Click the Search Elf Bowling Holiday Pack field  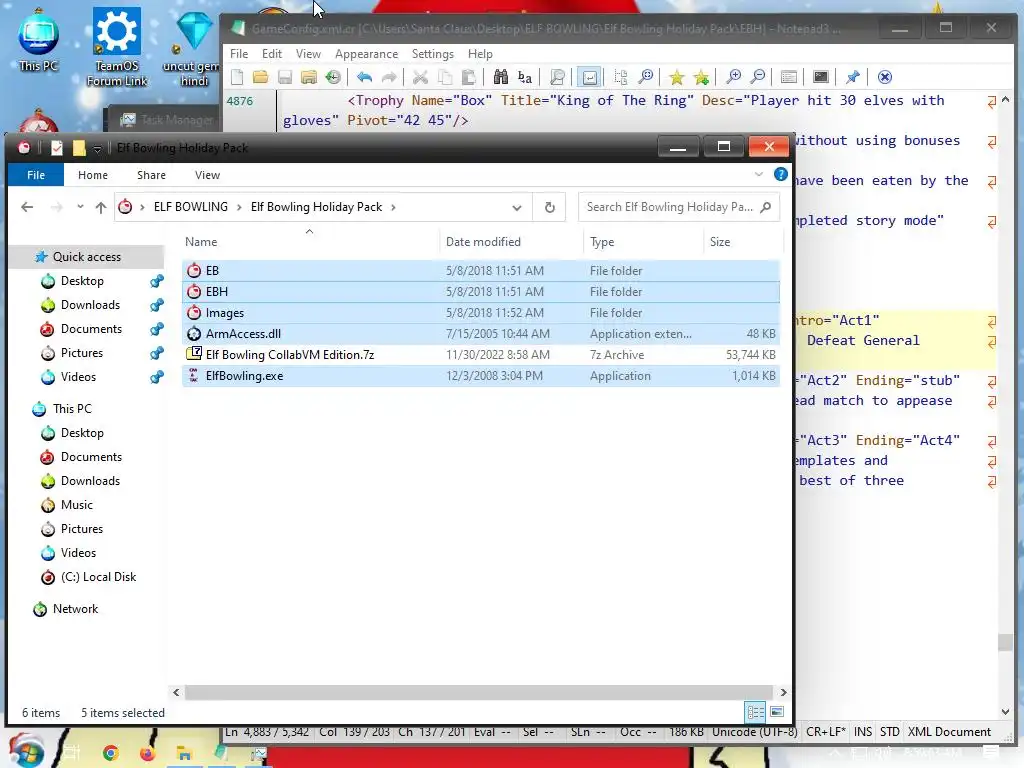pyautogui.click(x=679, y=207)
